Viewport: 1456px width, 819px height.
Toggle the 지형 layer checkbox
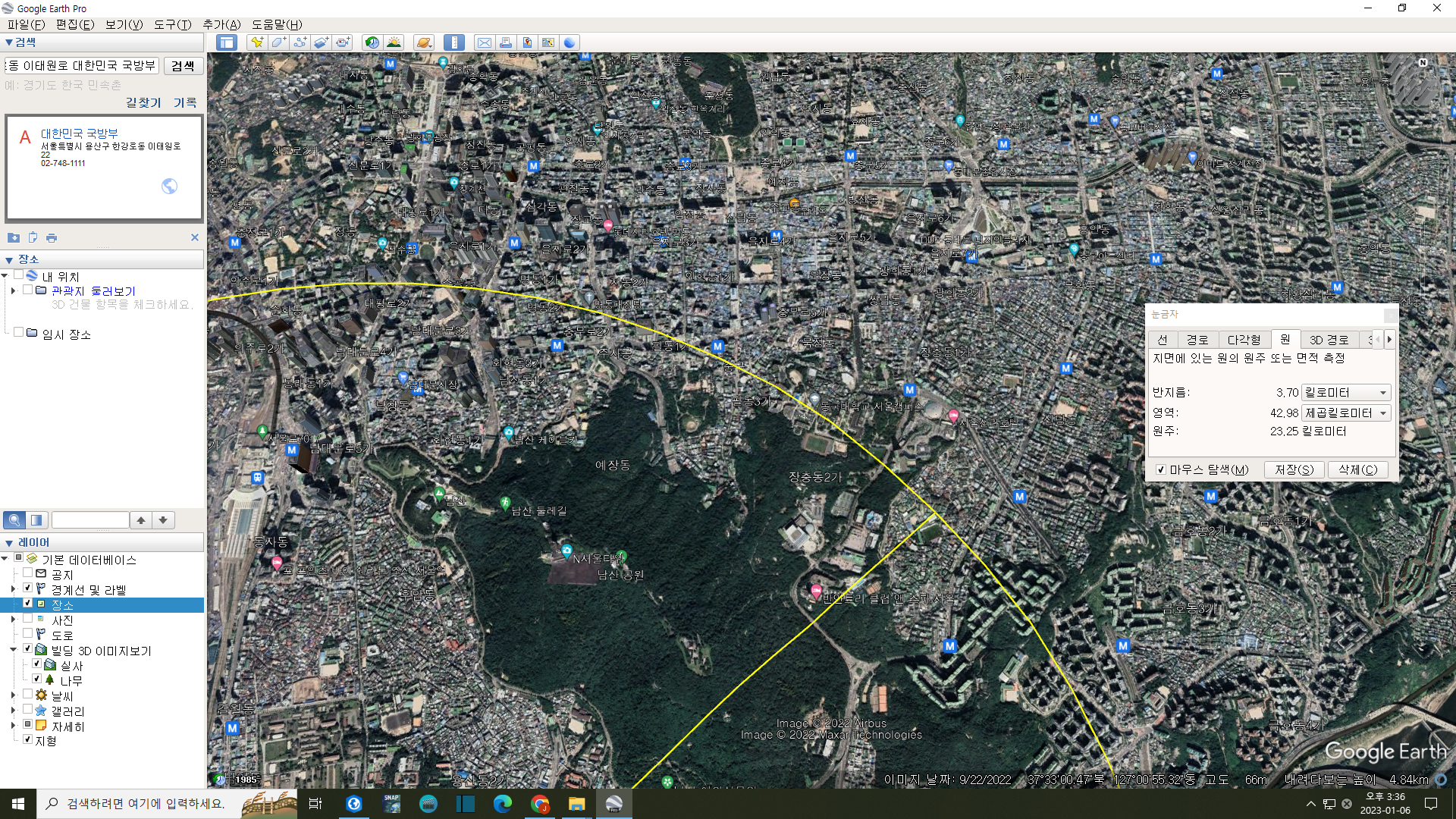click(28, 739)
